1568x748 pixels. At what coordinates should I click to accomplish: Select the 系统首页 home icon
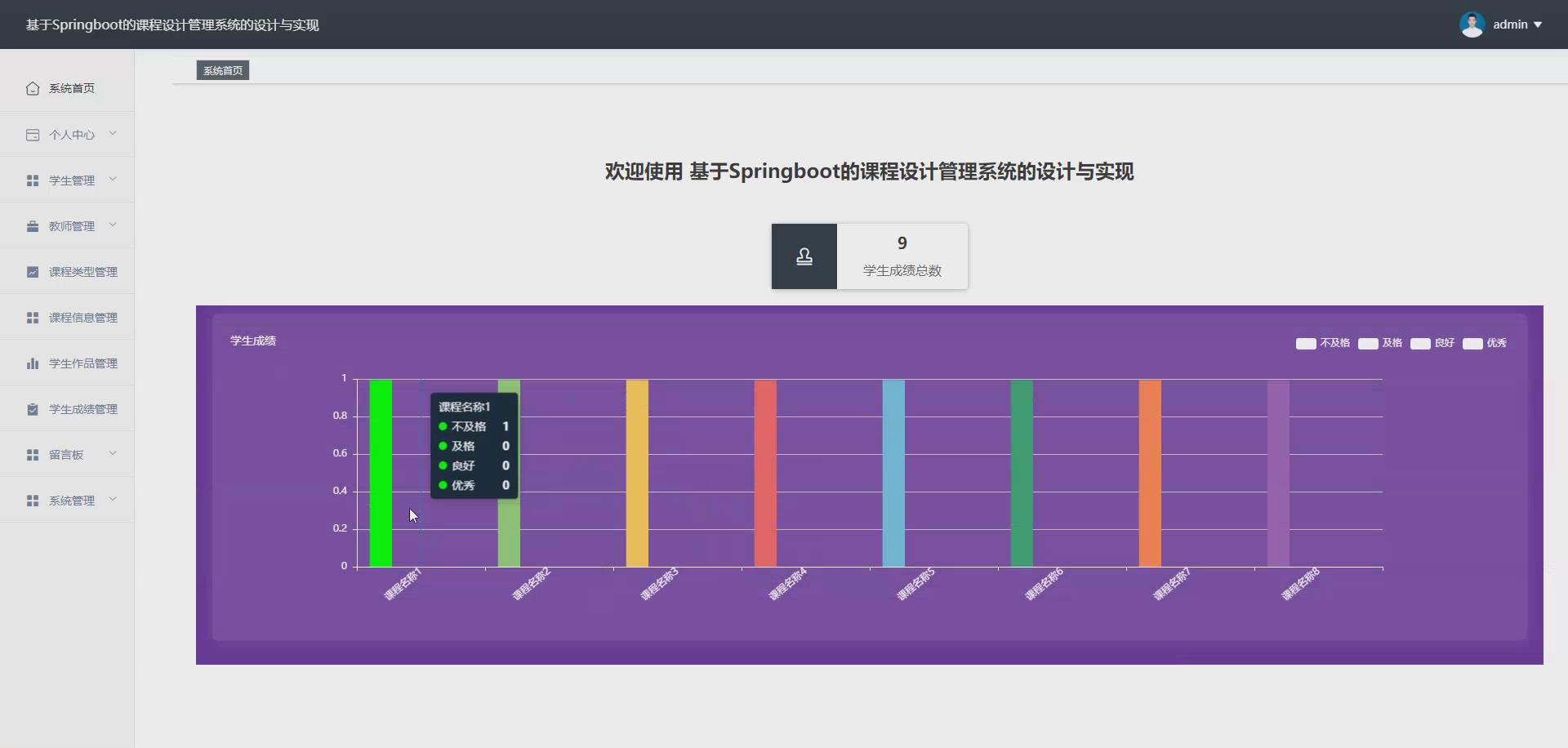point(33,88)
